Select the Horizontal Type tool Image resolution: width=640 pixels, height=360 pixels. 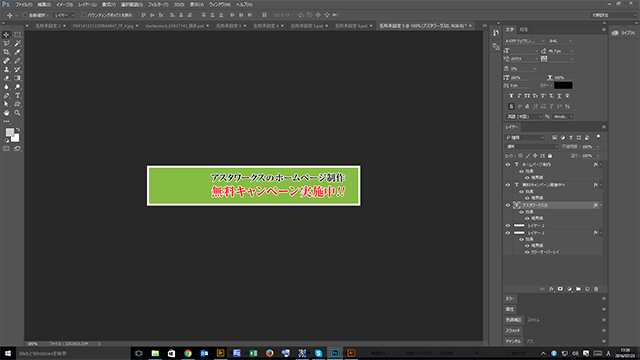(18, 96)
